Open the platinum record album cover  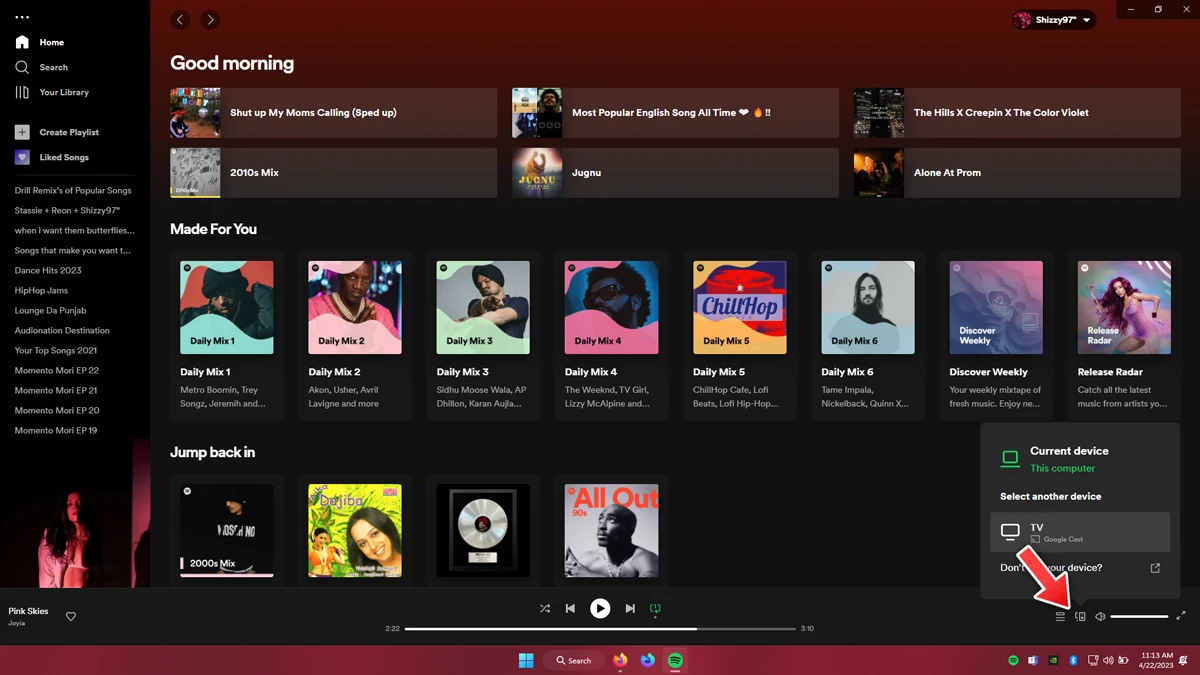[x=483, y=531]
